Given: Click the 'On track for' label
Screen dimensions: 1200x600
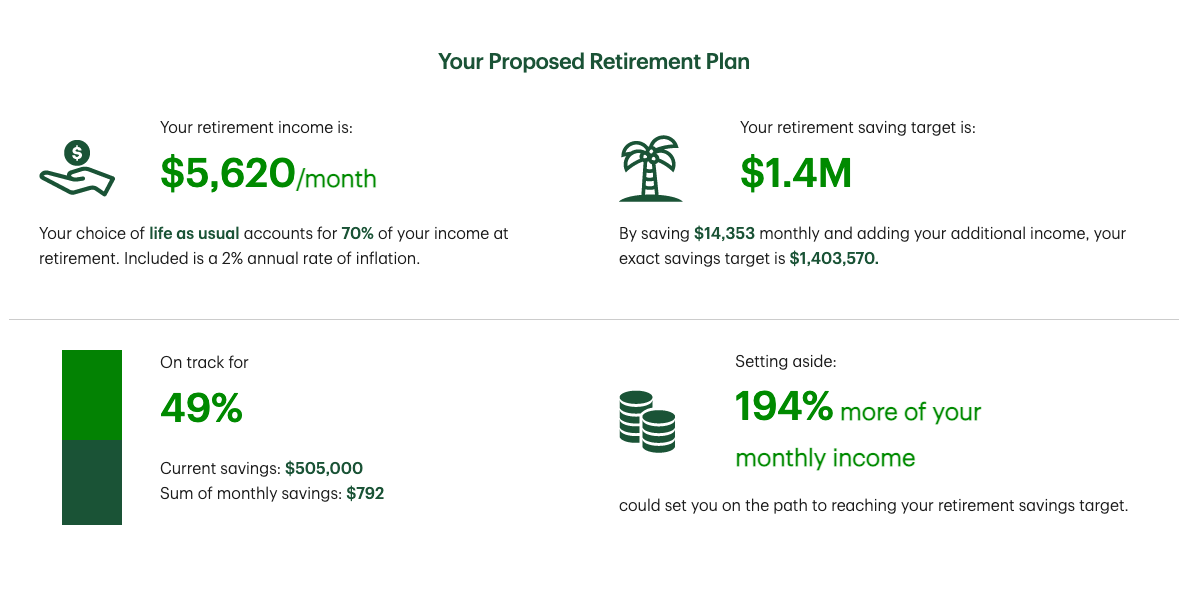Looking at the screenshot, I should [204, 362].
